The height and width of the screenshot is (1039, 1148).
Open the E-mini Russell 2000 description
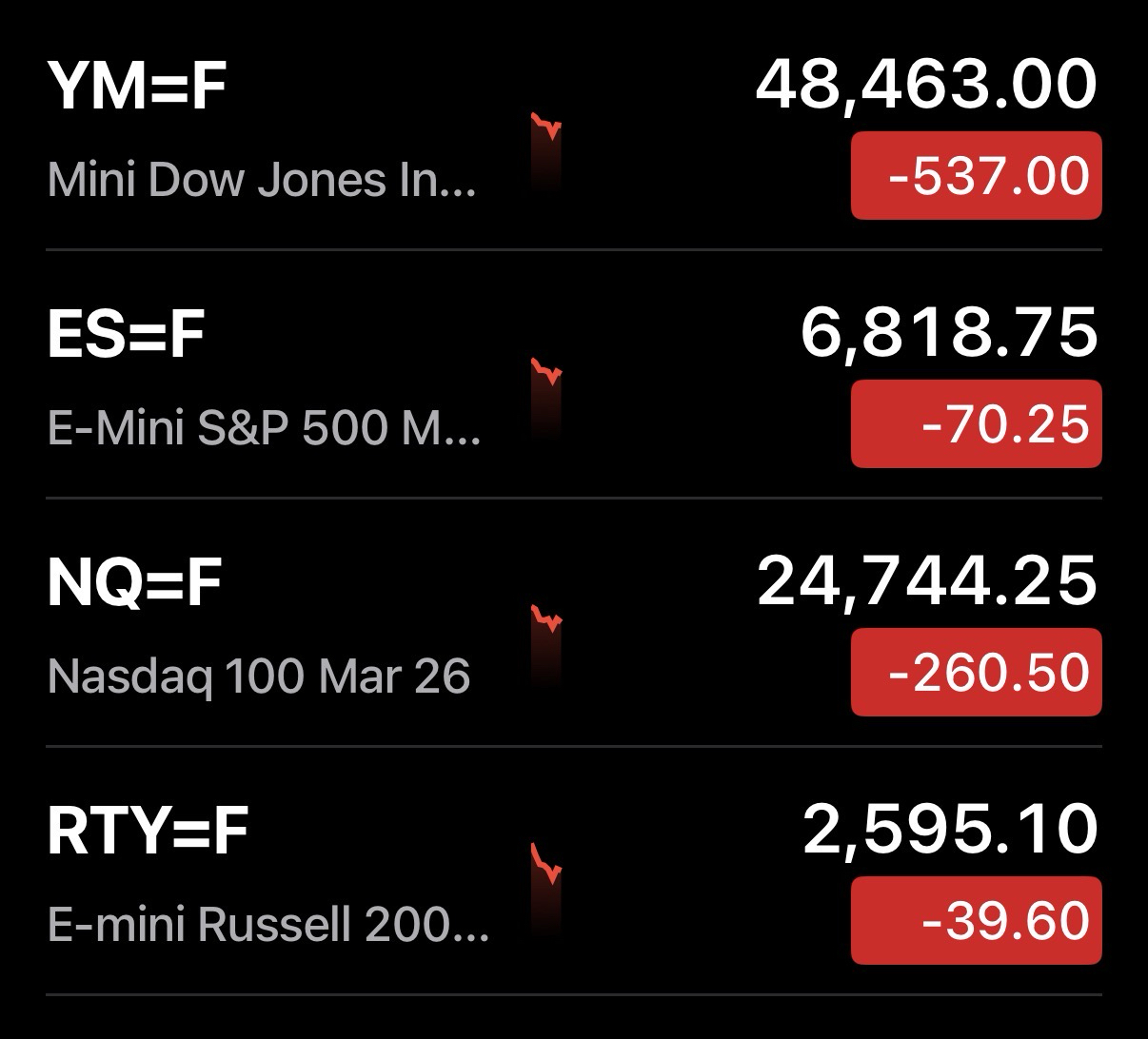[x=267, y=924]
